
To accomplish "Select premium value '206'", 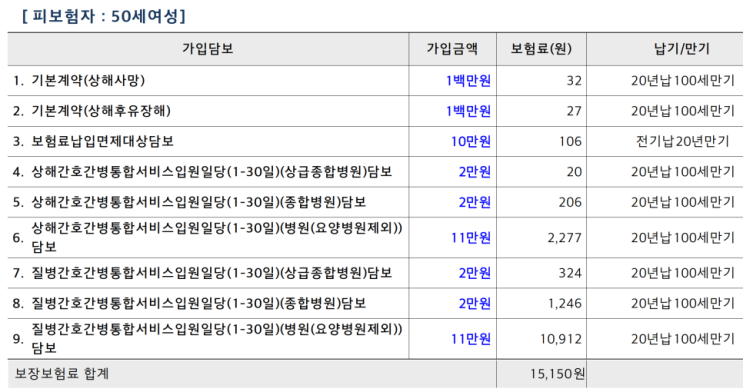I will [x=570, y=202].
